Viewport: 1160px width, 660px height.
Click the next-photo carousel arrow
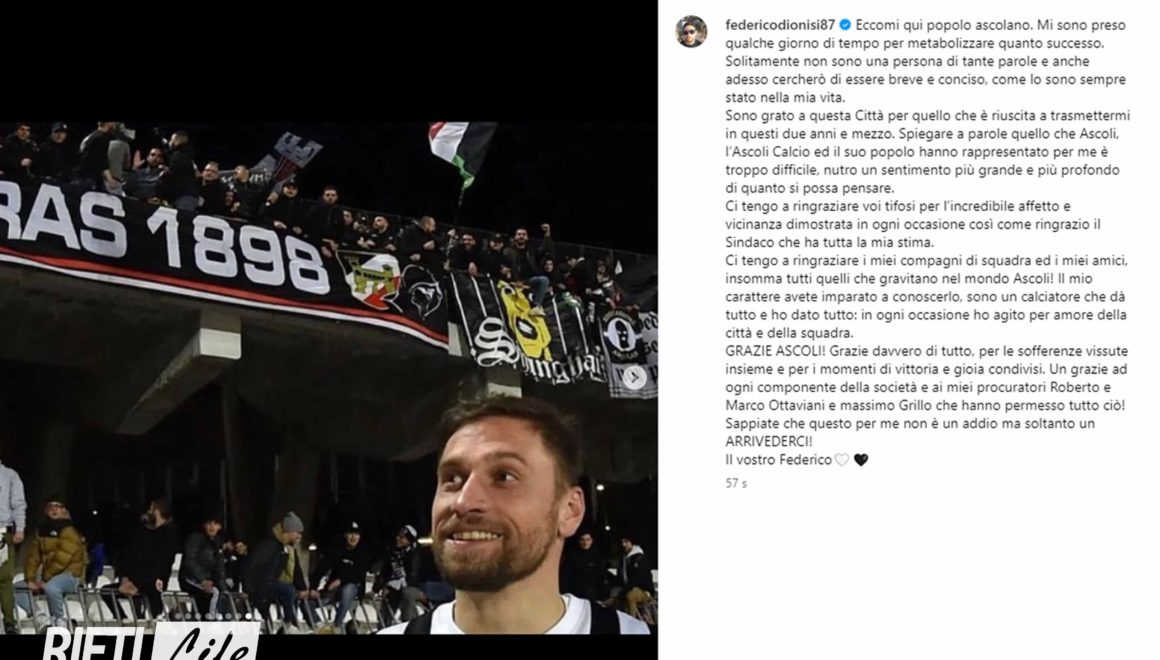[x=634, y=378]
